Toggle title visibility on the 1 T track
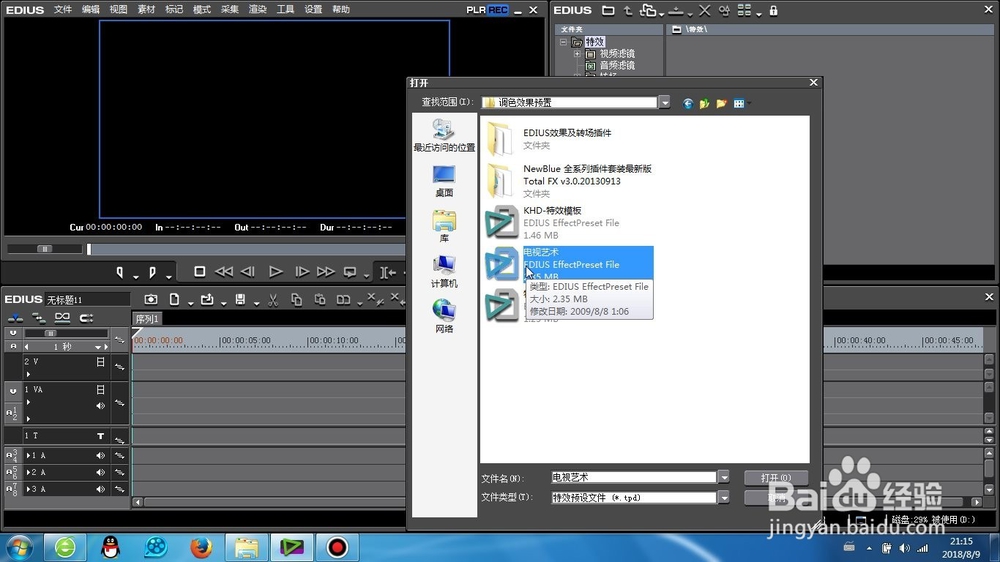The image size is (1000, 562). (101, 436)
